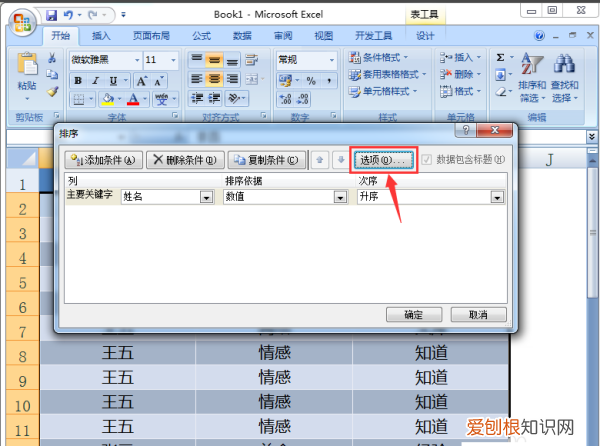Align text to vertical middle
The height and width of the screenshot is (446, 600).
(x=214, y=59)
